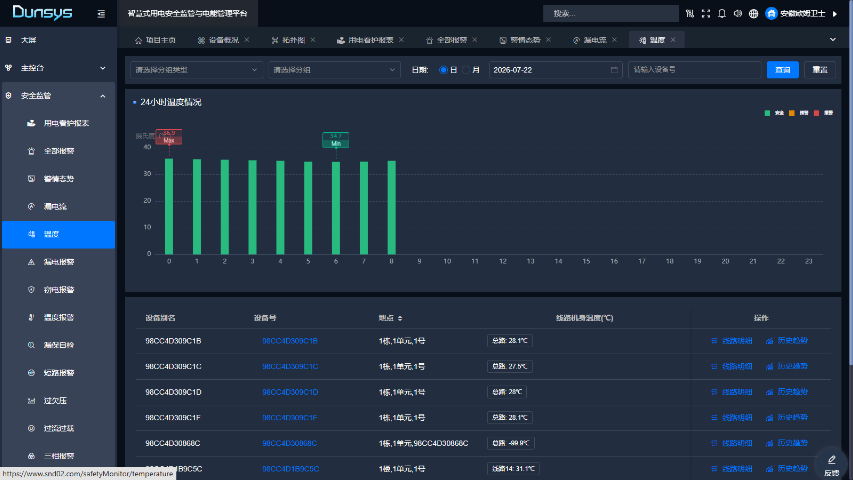
Task: Close the 漏电流 tab
Action: click(x=614, y=40)
